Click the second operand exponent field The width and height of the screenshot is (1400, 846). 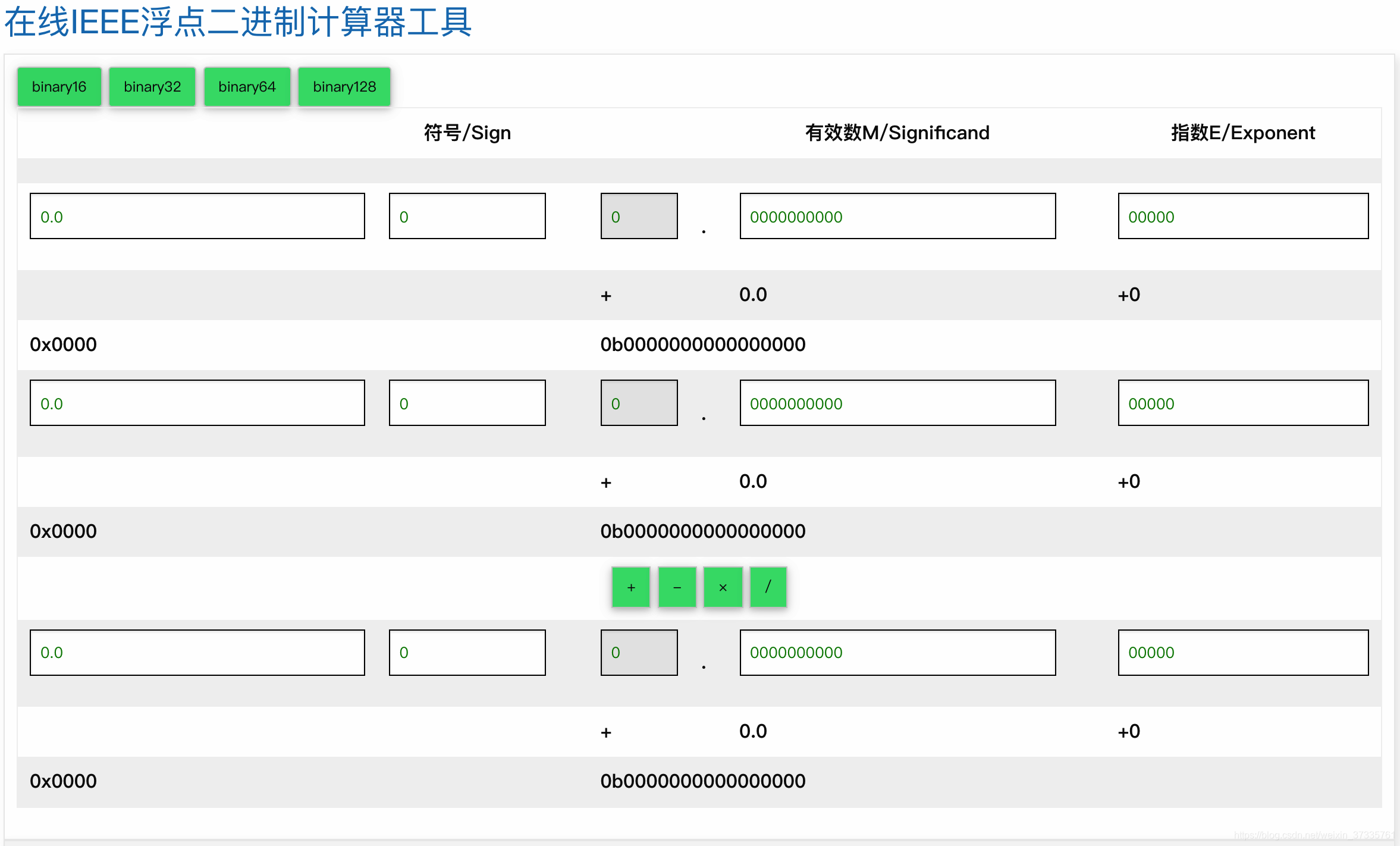pos(1242,403)
